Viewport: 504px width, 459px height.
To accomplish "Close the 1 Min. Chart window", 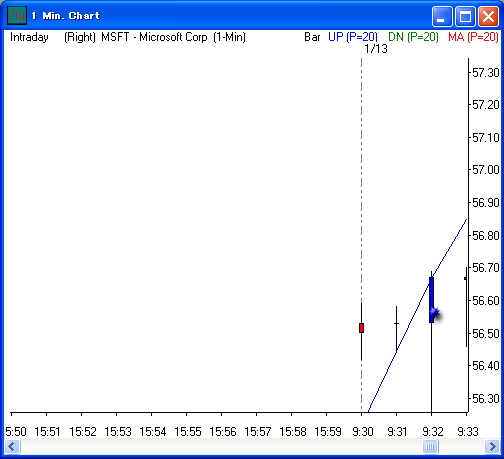I will (x=488, y=16).
